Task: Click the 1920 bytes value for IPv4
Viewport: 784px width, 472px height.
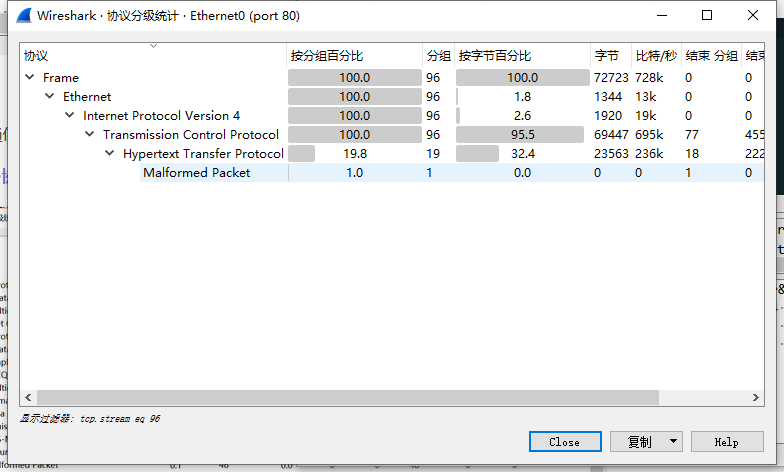Action: pyautogui.click(x=608, y=116)
